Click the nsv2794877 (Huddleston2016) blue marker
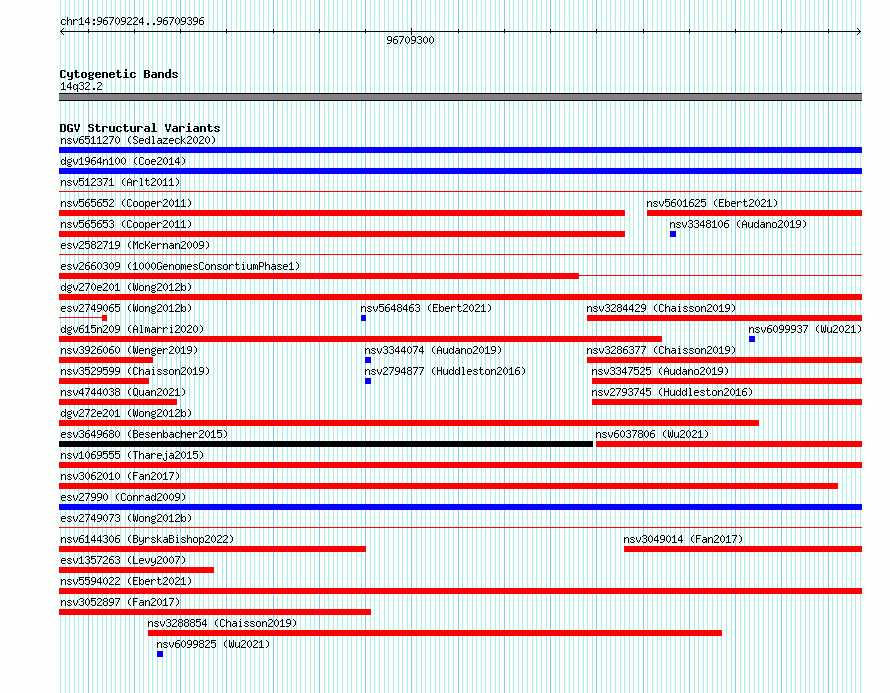 [x=368, y=381]
